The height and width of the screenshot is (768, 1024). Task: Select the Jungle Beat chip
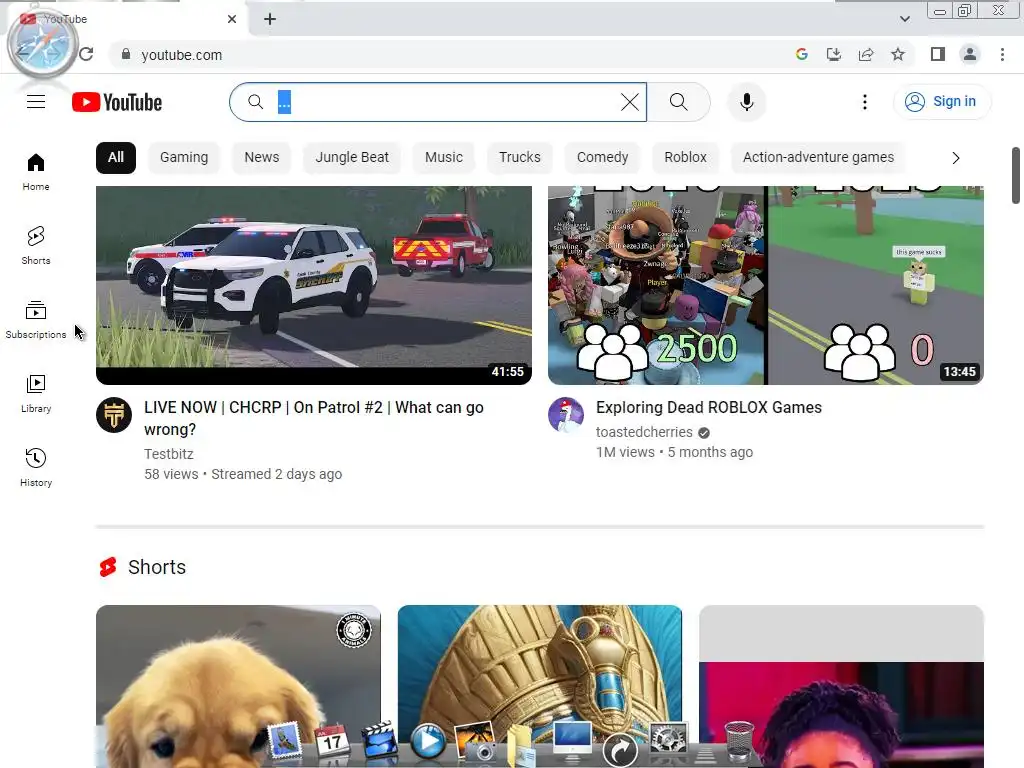[x=352, y=157]
